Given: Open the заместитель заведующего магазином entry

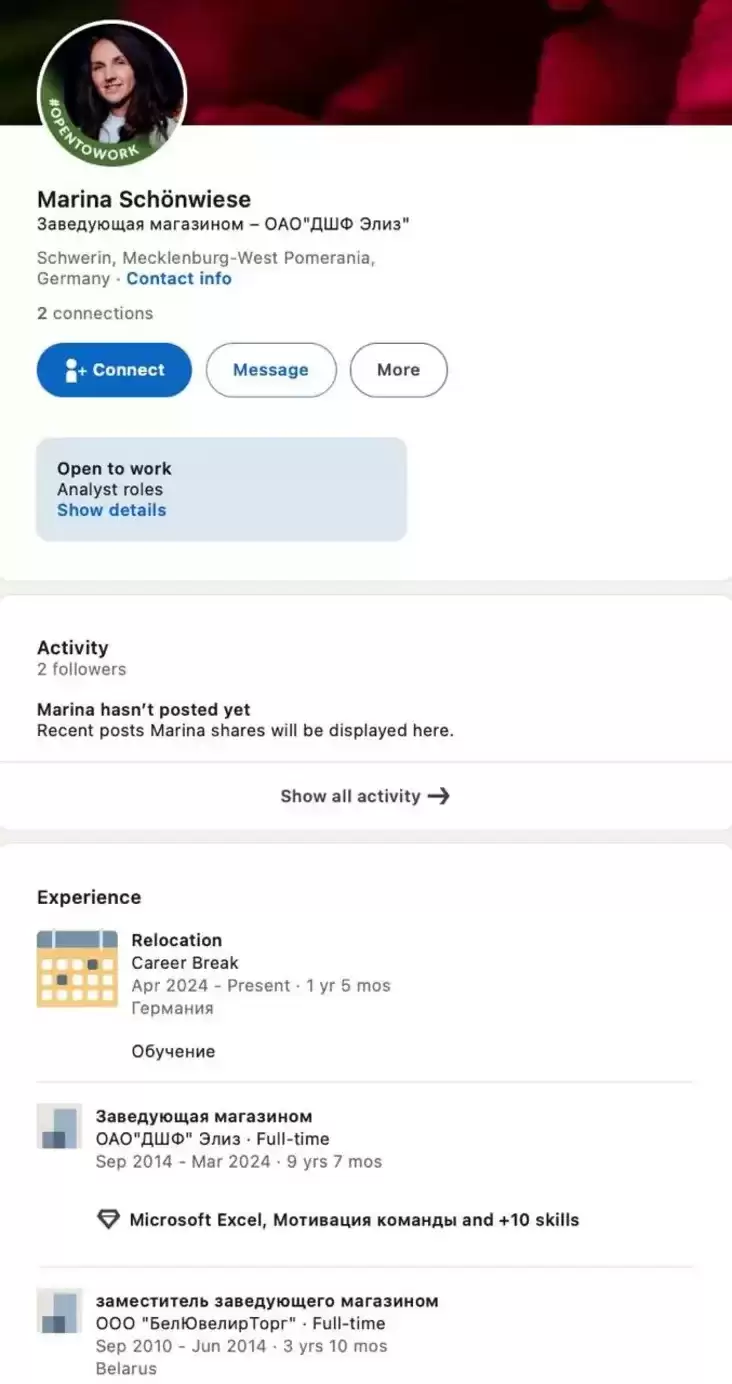Looking at the screenshot, I should [267, 1301].
